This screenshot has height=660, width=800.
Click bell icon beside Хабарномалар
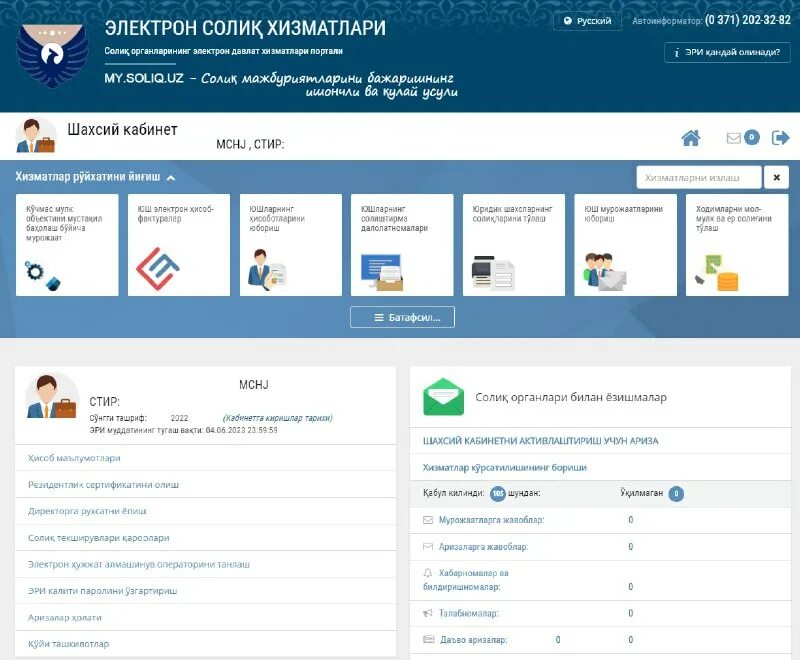(x=428, y=573)
